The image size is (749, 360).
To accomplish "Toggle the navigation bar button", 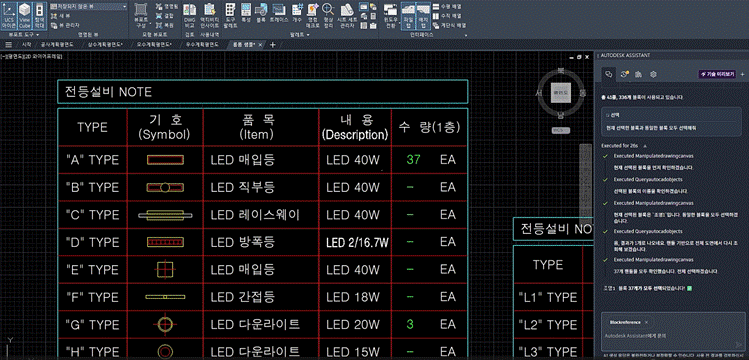I will coord(40,16).
